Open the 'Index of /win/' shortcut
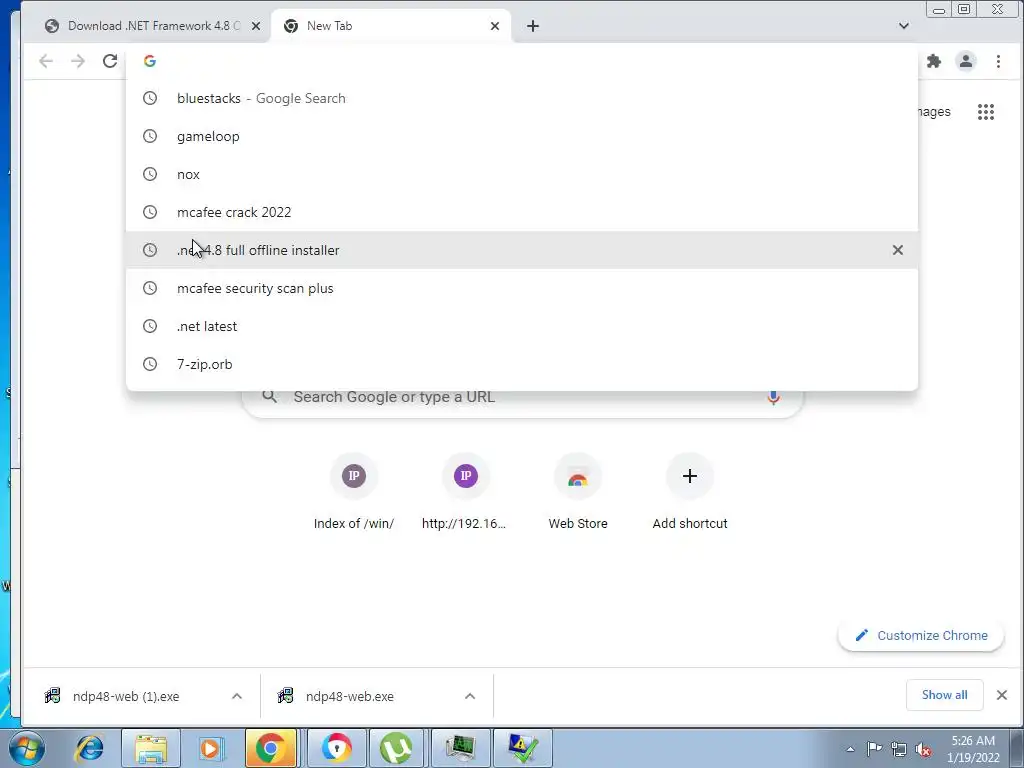Viewport: 1024px width, 768px height. pyautogui.click(x=354, y=492)
